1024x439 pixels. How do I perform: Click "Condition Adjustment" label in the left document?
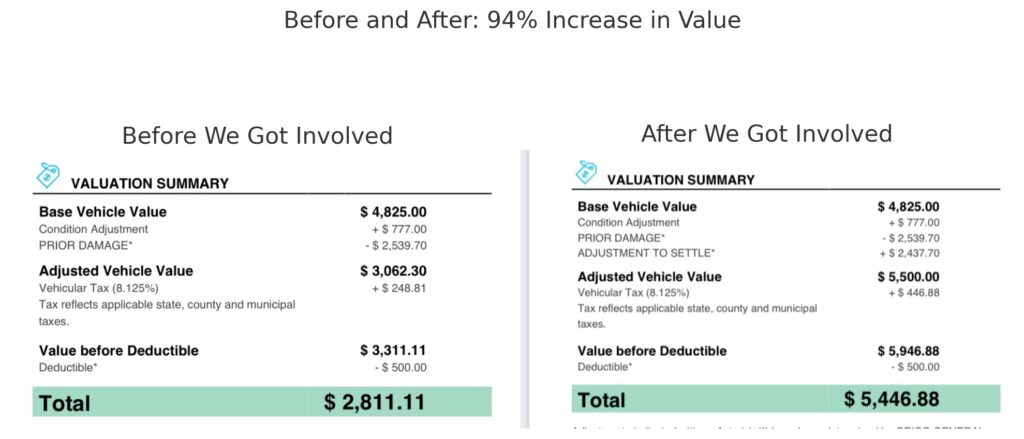[93, 229]
